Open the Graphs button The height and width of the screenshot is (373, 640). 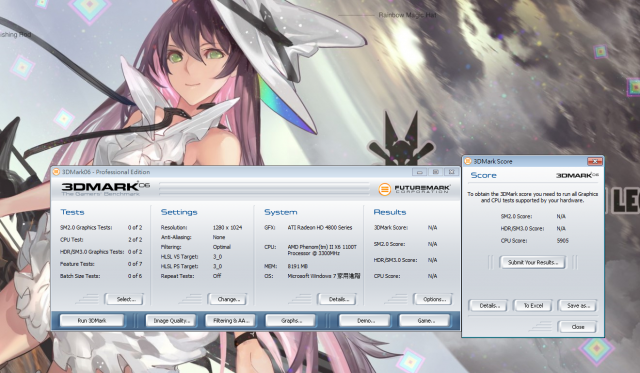pyautogui.click(x=291, y=321)
